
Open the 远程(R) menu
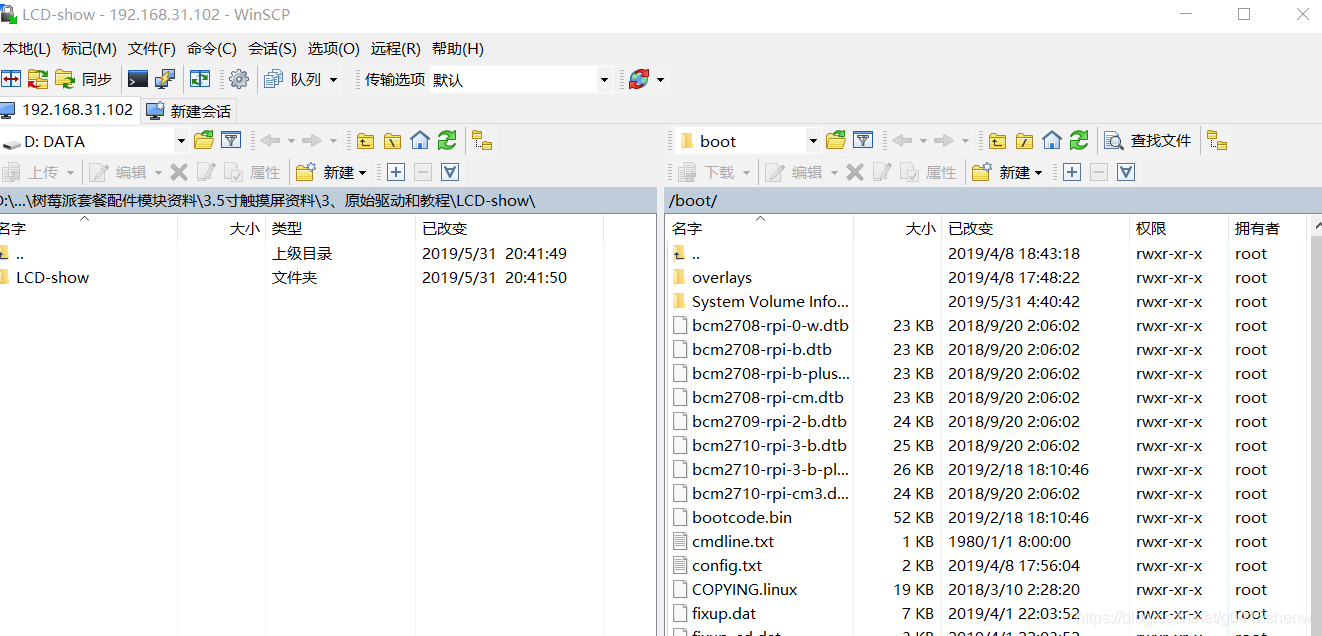[396, 48]
